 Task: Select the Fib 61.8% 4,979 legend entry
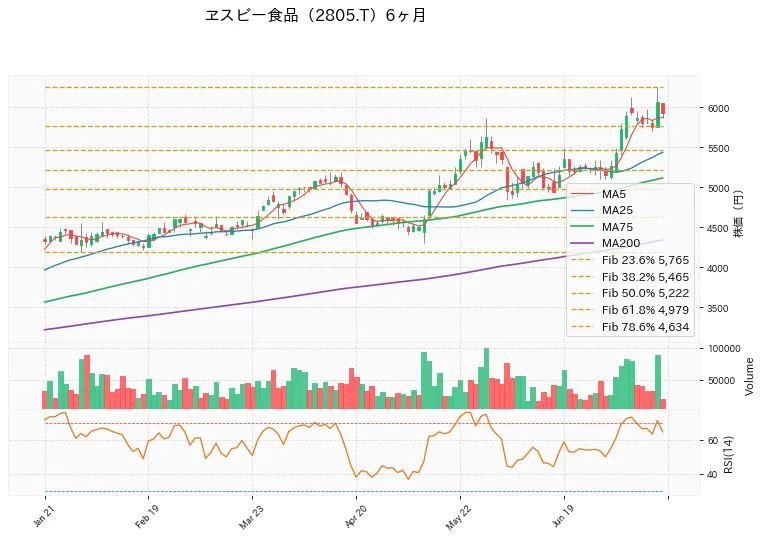[x=630, y=310]
